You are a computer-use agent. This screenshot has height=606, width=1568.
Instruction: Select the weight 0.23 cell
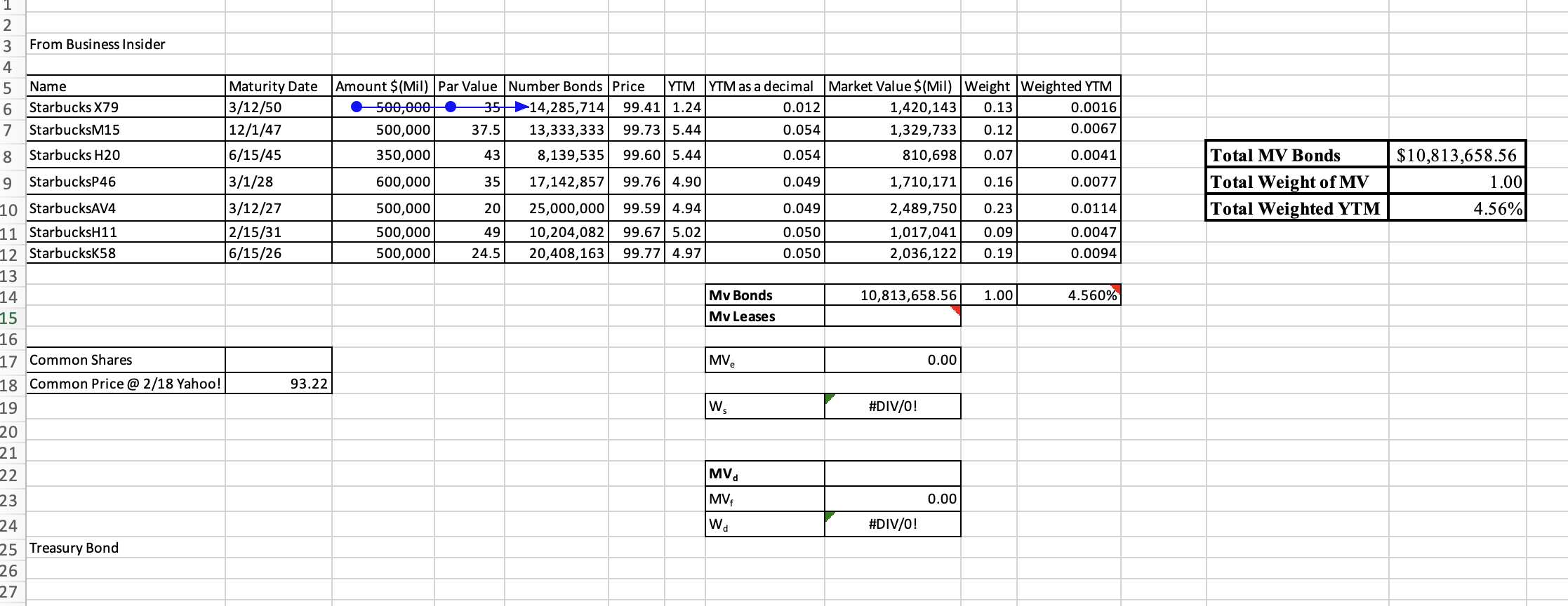(x=989, y=208)
